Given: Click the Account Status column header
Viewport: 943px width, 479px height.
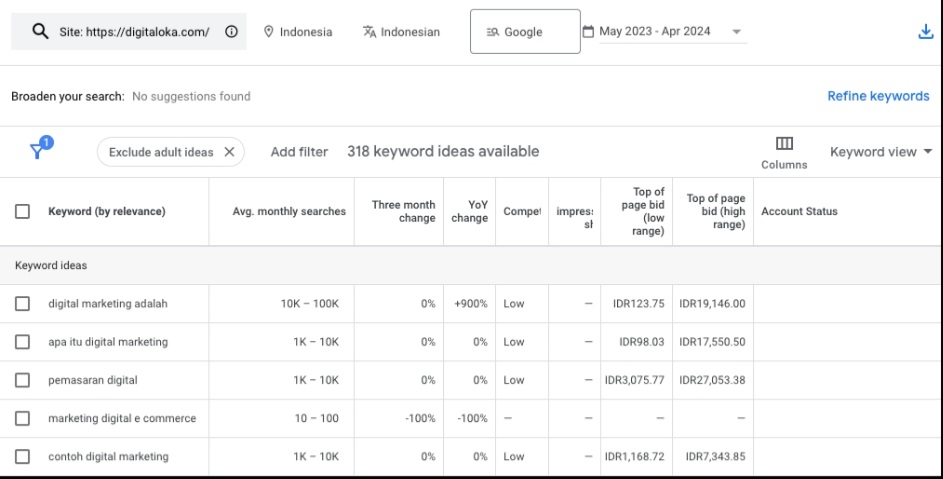Looking at the screenshot, I should [799, 211].
